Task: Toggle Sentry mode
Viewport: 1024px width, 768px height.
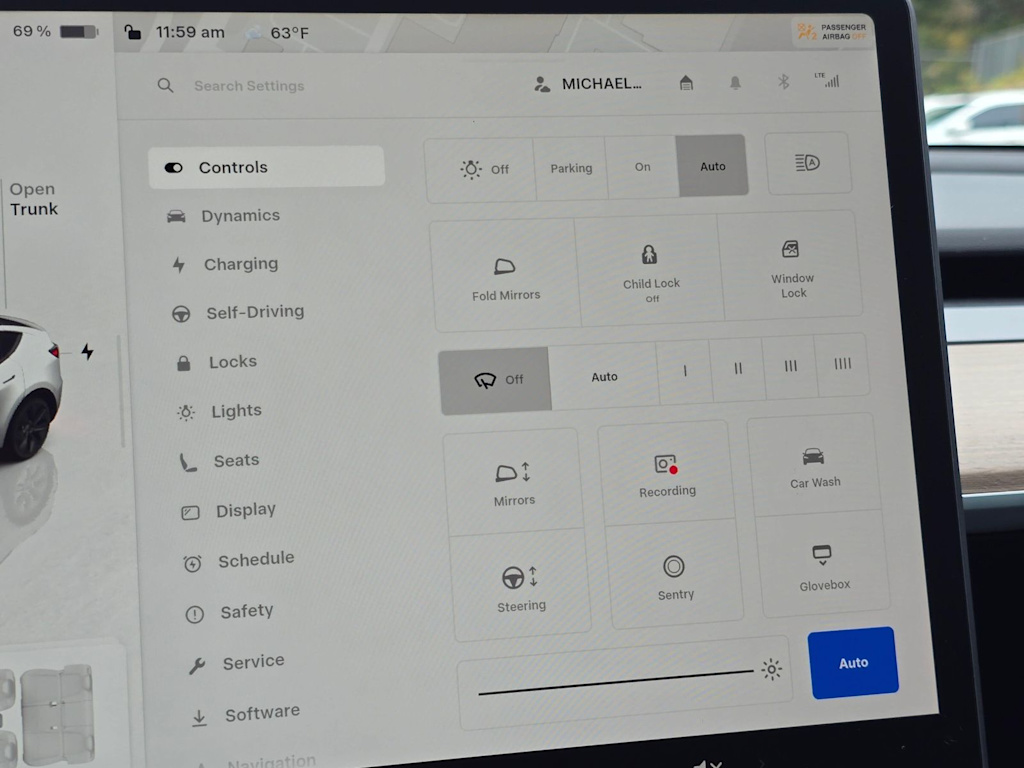Action: tap(675, 577)
